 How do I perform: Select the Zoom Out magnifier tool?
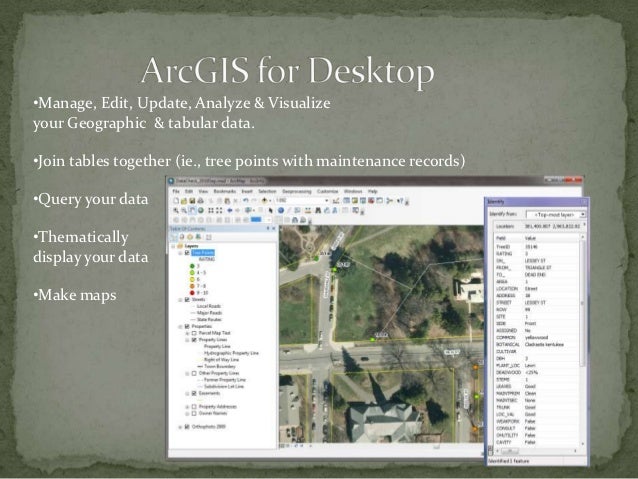(184, 210)
